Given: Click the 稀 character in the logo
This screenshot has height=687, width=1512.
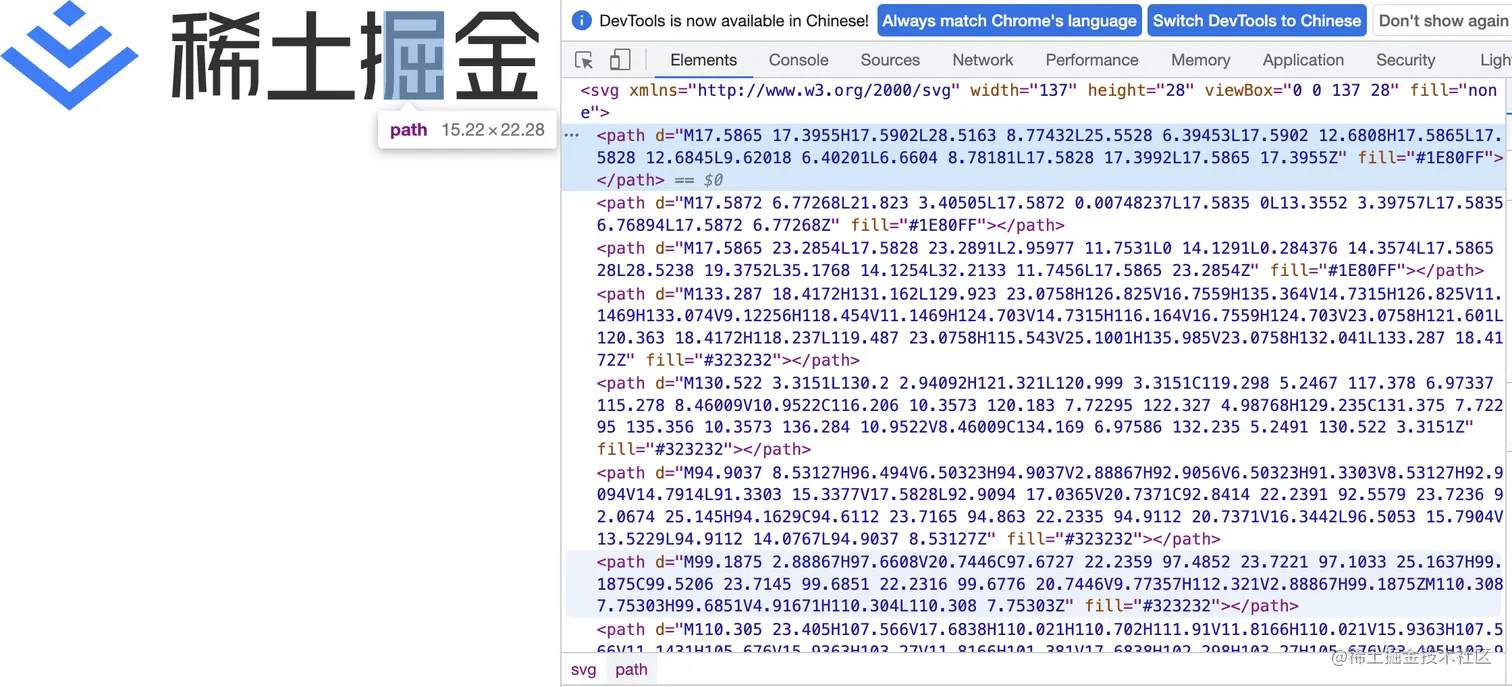Looking at the screenshot, I should click(214, 57).
